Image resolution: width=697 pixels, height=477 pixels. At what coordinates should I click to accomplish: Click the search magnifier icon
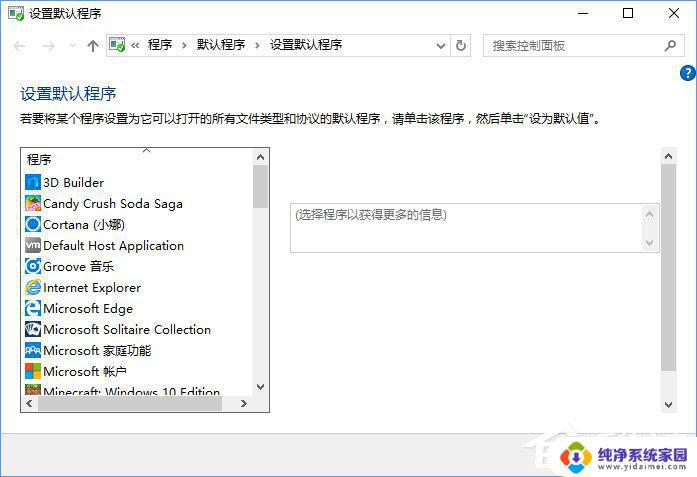tap(670, 45)
